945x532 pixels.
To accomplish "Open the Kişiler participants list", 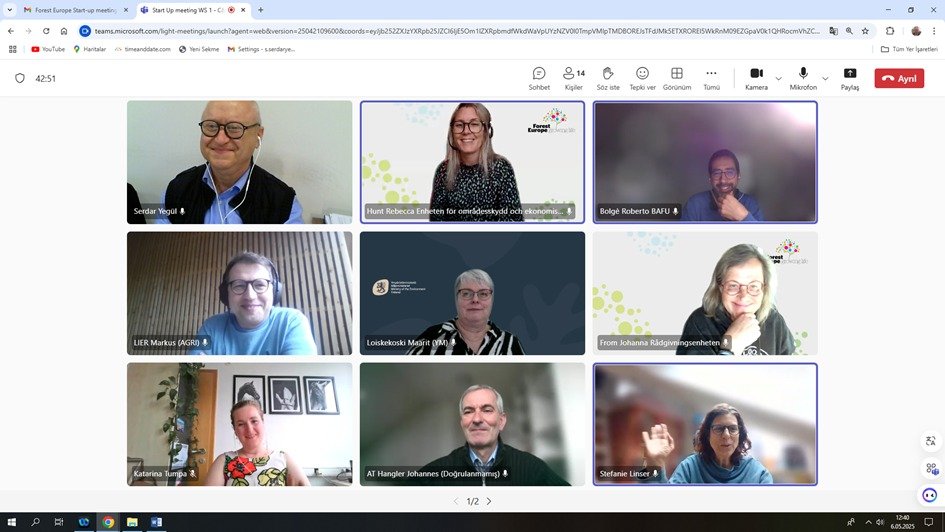I will point(574,79).
